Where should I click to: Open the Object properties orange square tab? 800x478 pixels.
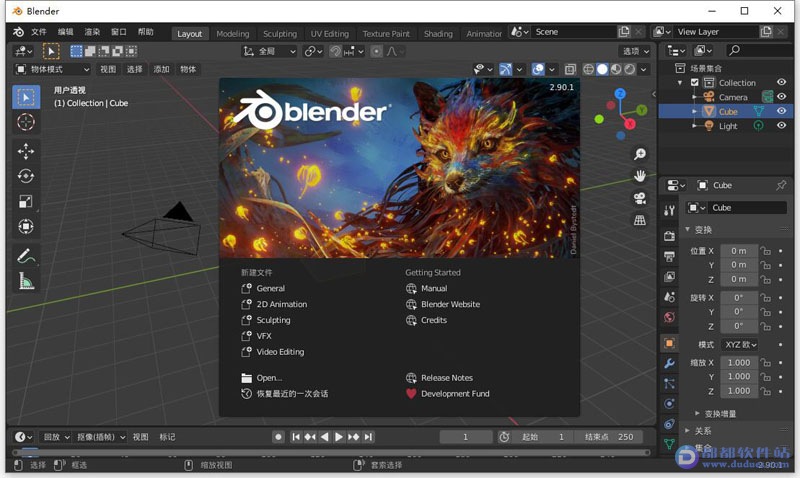pos(669,343)
